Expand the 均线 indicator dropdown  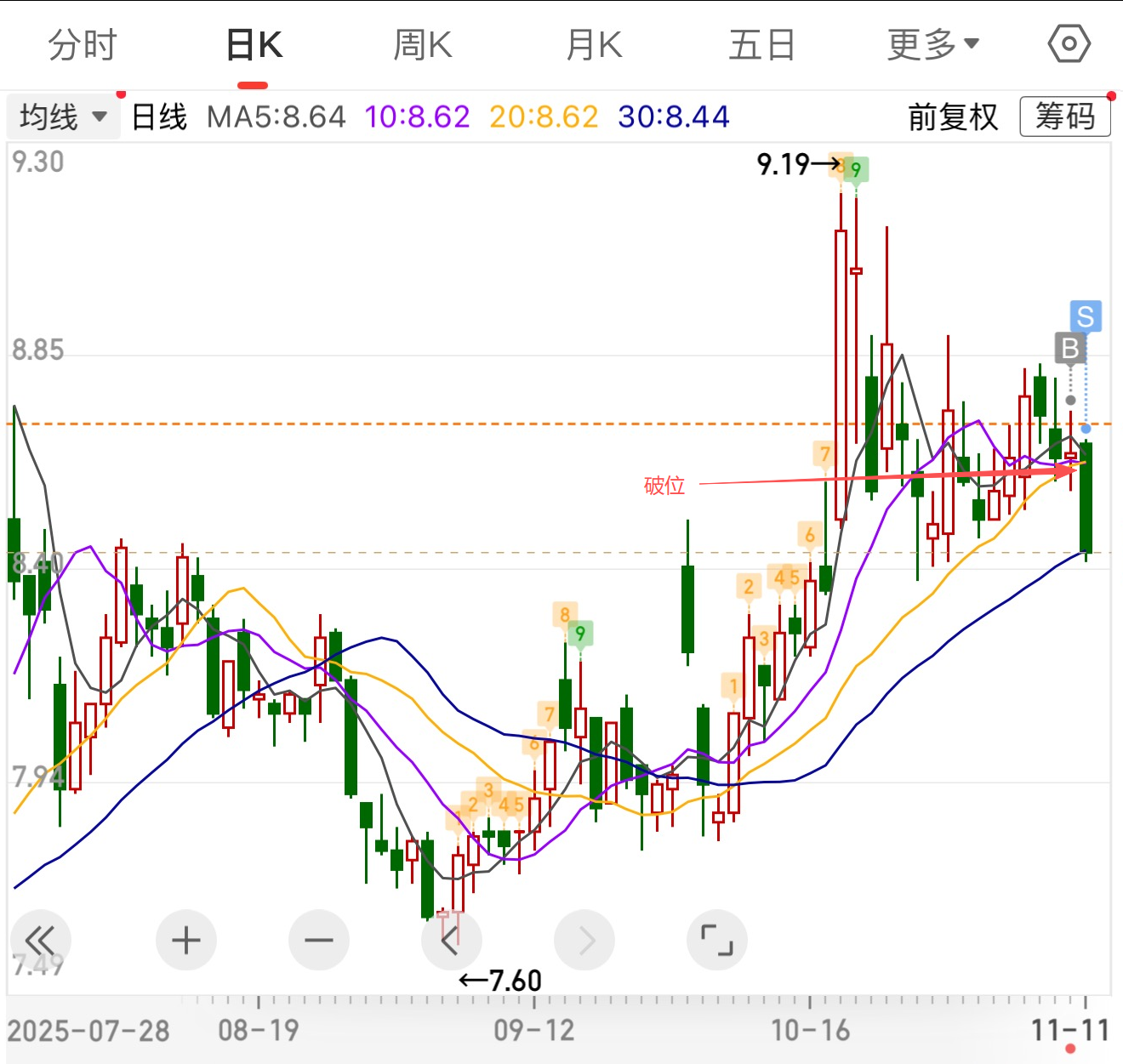pyautogui.click(x=64, y=117)
